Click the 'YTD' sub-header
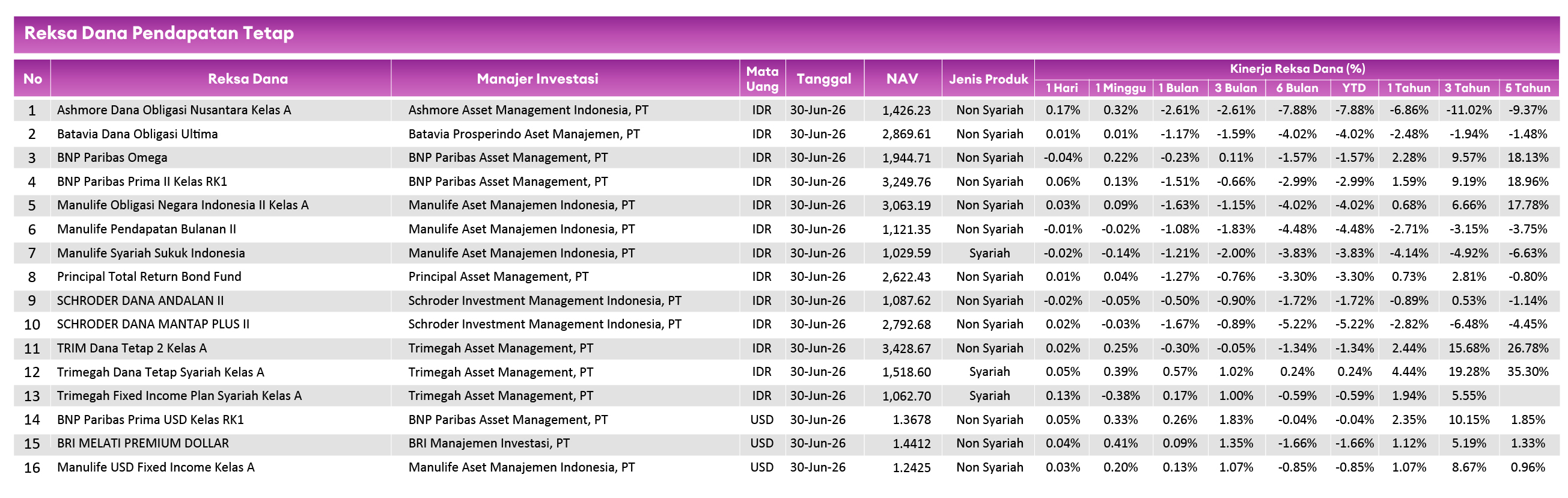1568x498 pixels. [x=1353, y=88]
